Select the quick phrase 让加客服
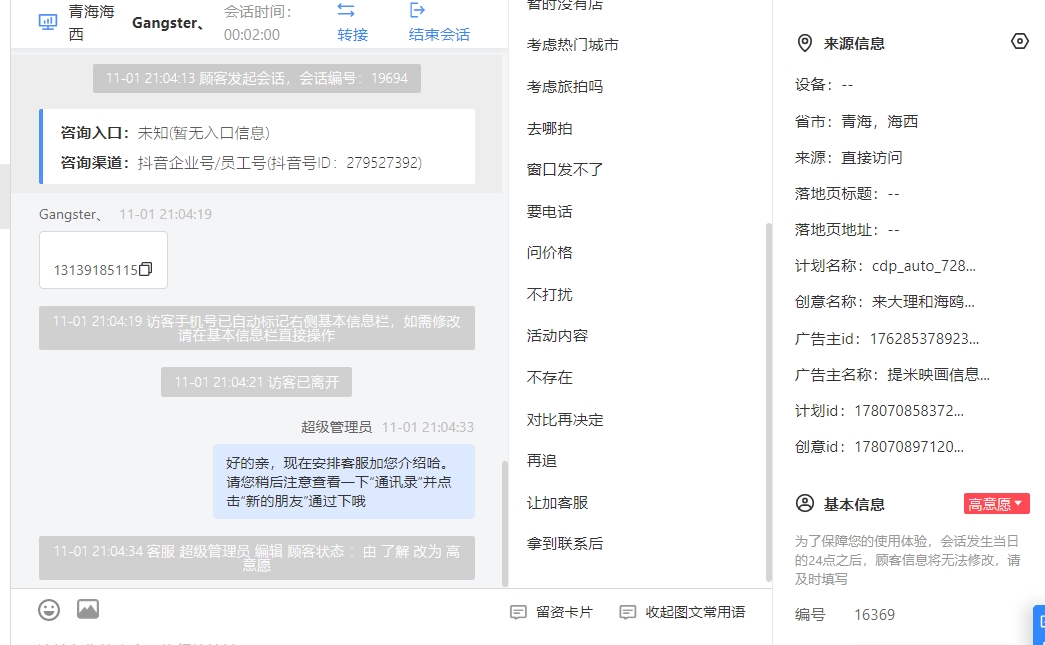Screen dimensions: 1045x645 tap(557, 503)
